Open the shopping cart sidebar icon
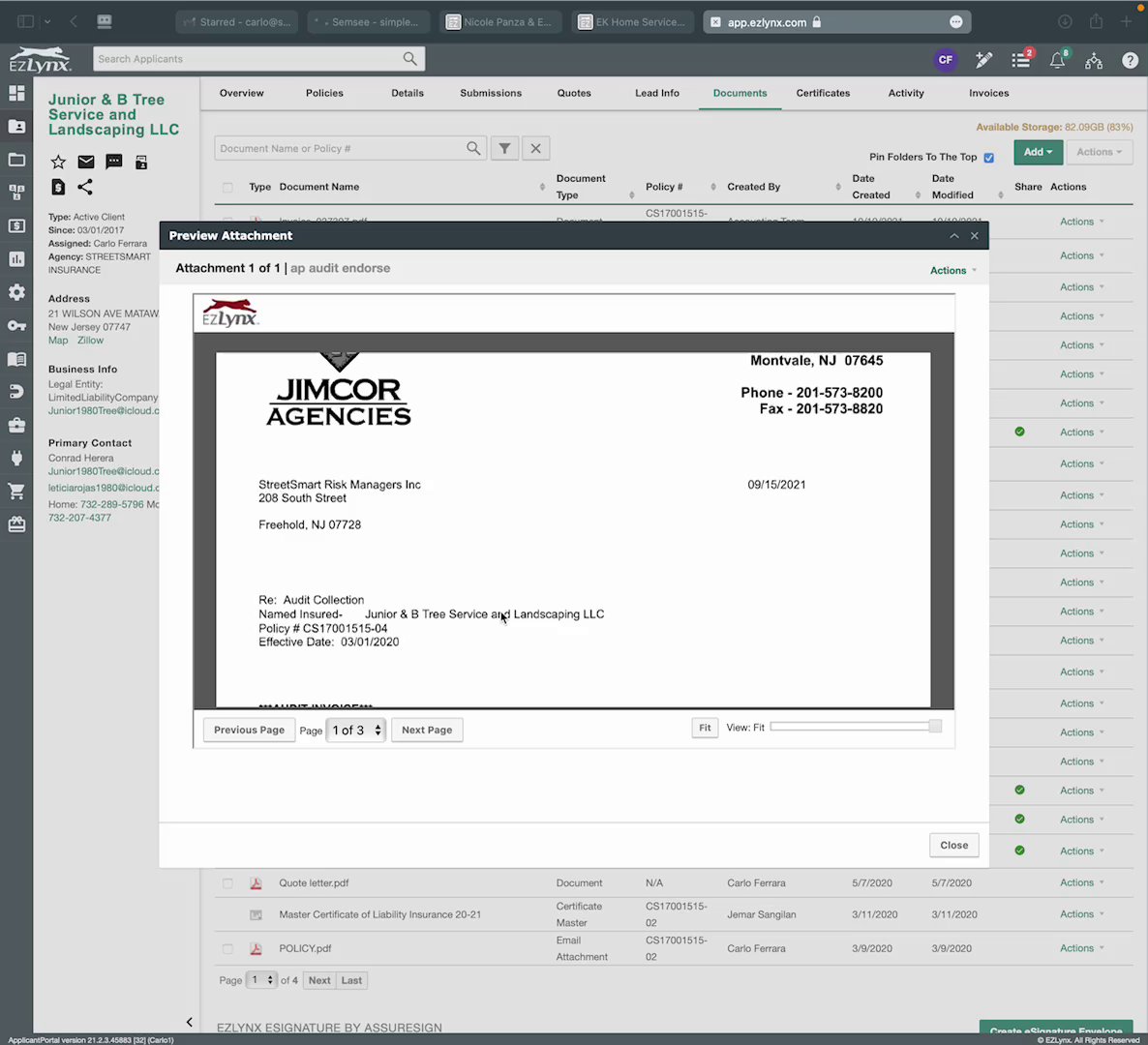1148x1045 pixels. [16, 491]
